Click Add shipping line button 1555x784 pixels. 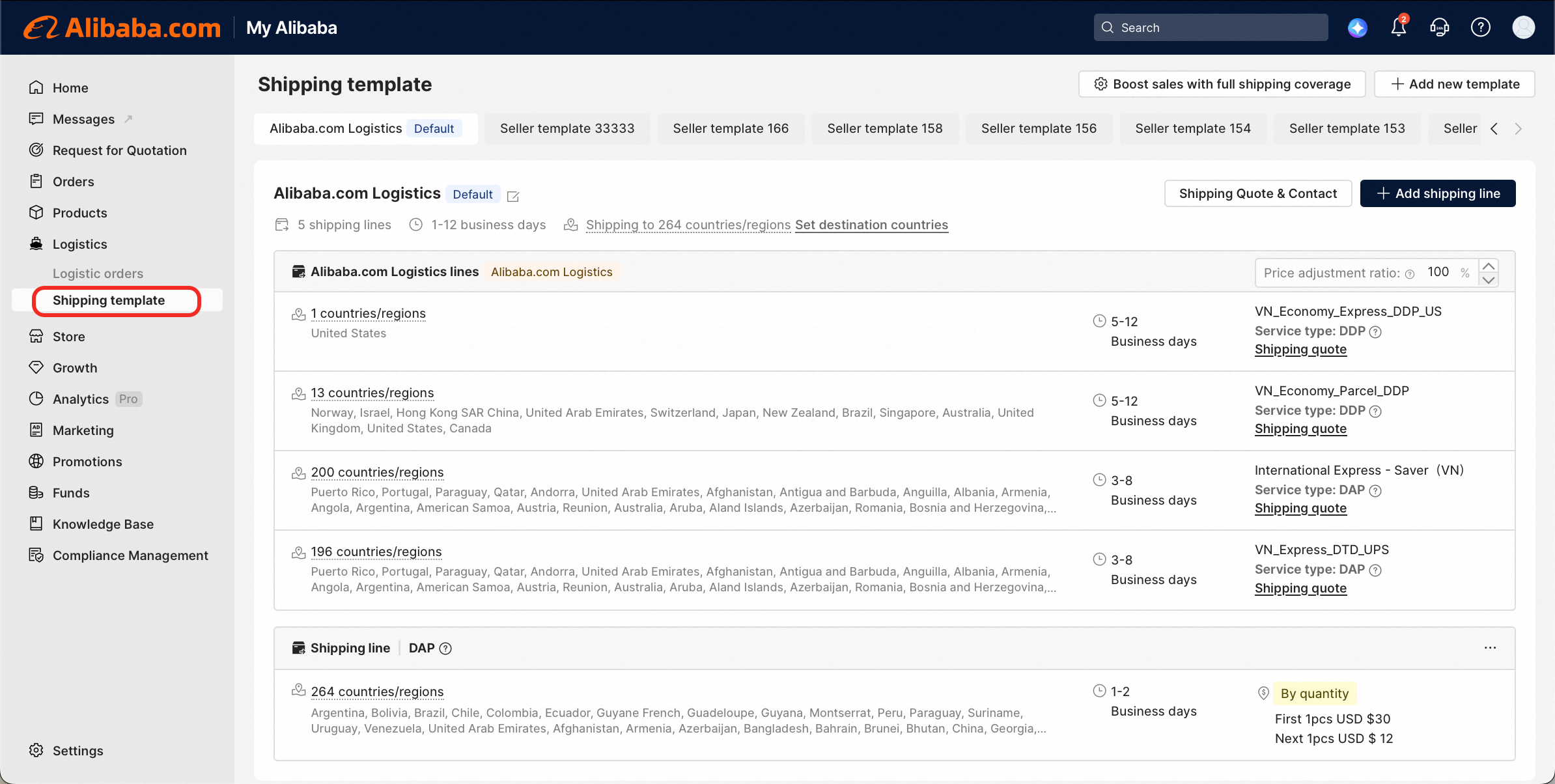1438,193
